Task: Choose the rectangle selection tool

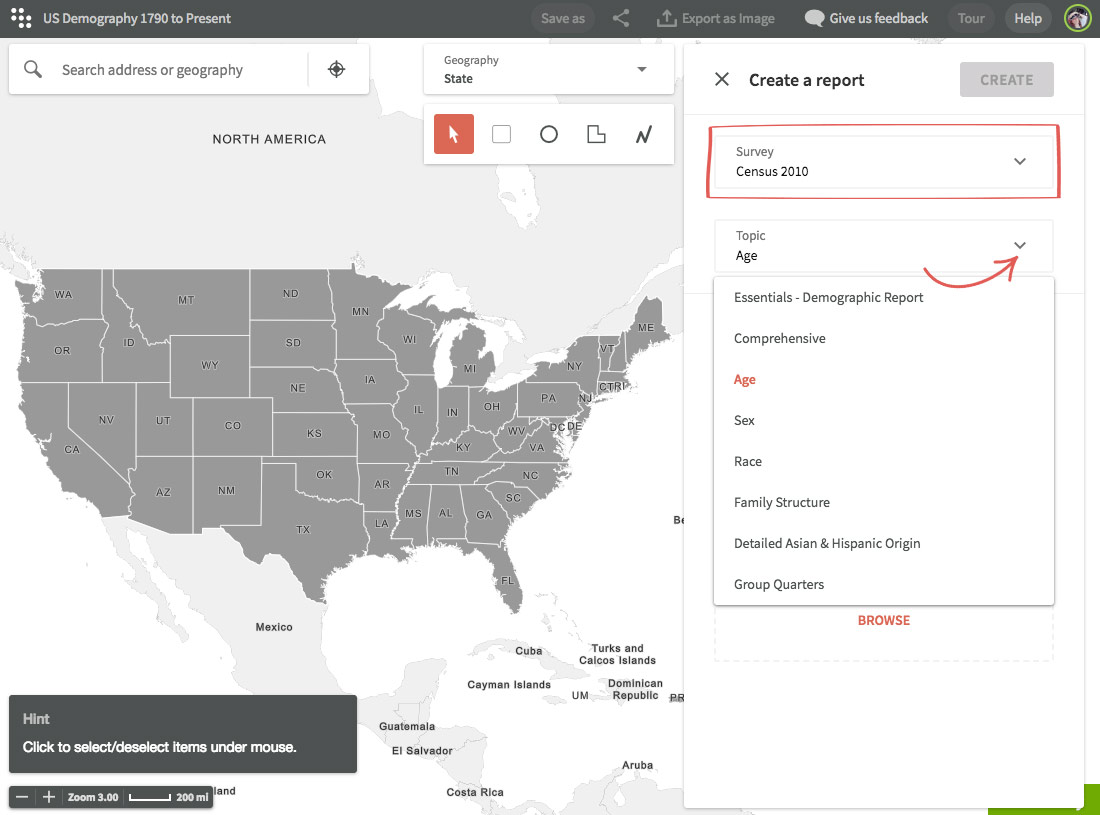Action: 502,134
